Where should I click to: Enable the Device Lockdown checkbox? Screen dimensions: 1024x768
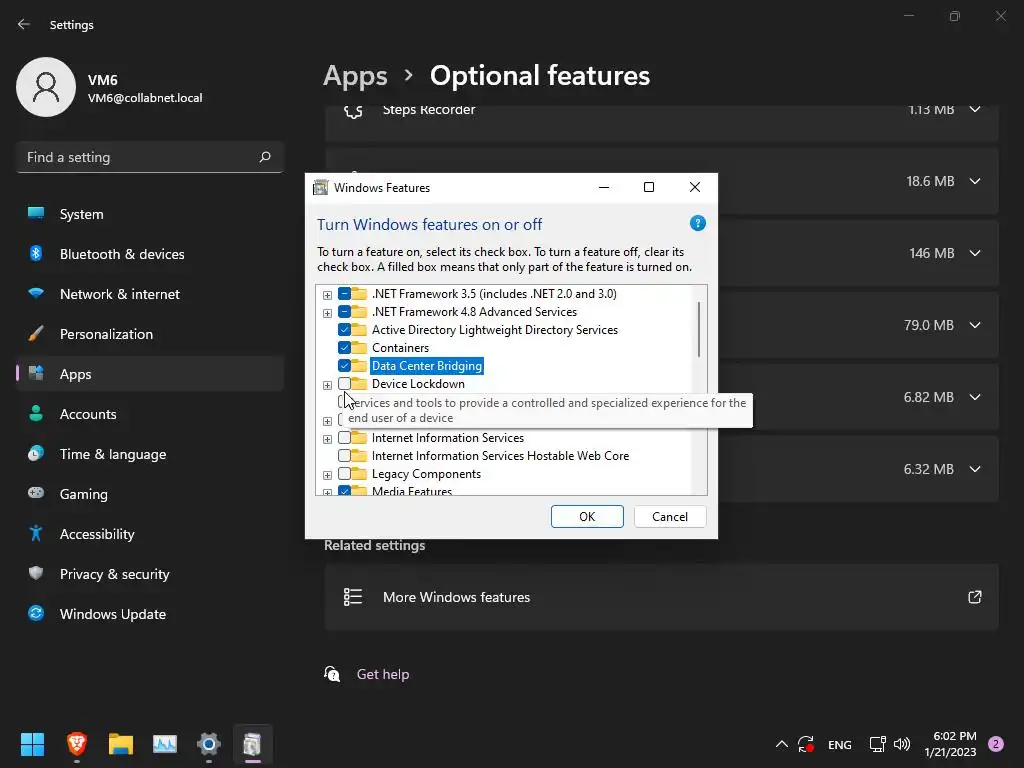pos(344,383)
